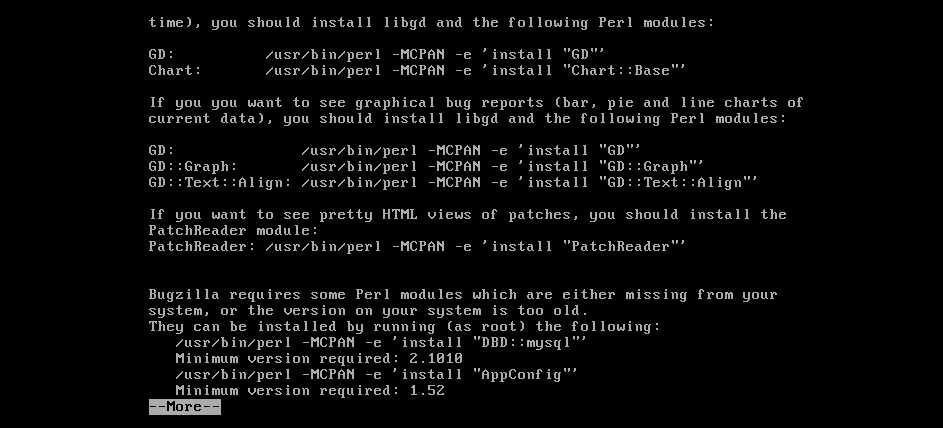Click the "GD::Graph:" module label
The width and height of the screenshot is (943, 428).
[x=193, y=166]
